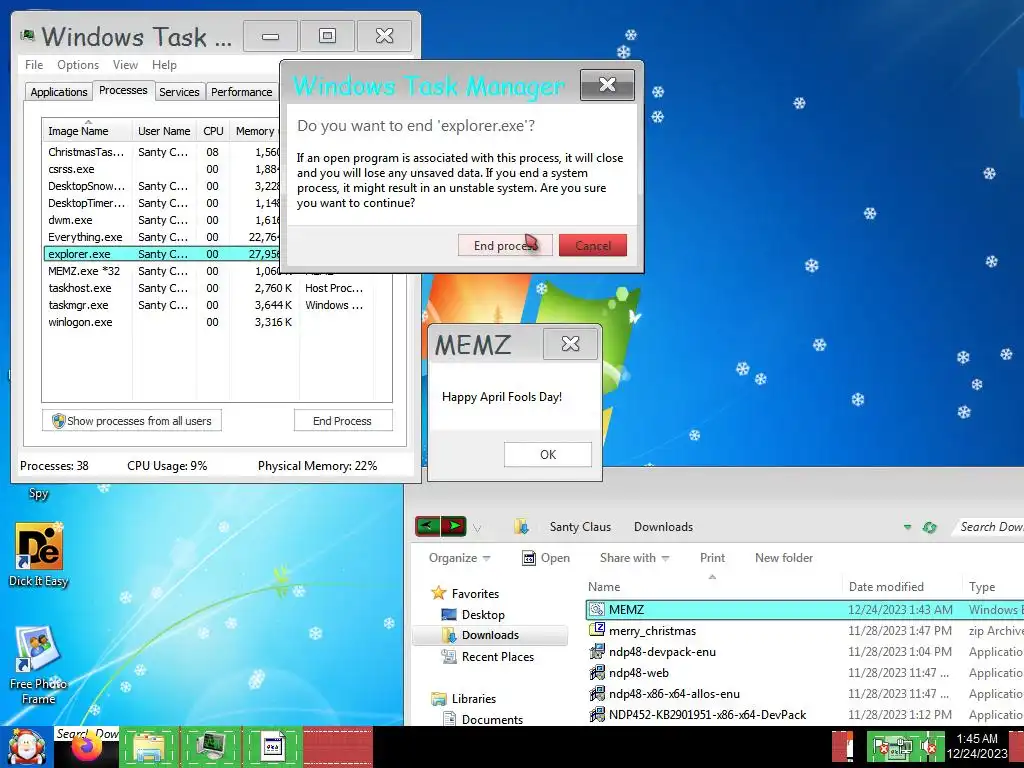The height and width of the screenshot is (768, 1024).
Task: Open the Help menu in Task Manager
Action: pyautogui.click(x=164, y=65)
